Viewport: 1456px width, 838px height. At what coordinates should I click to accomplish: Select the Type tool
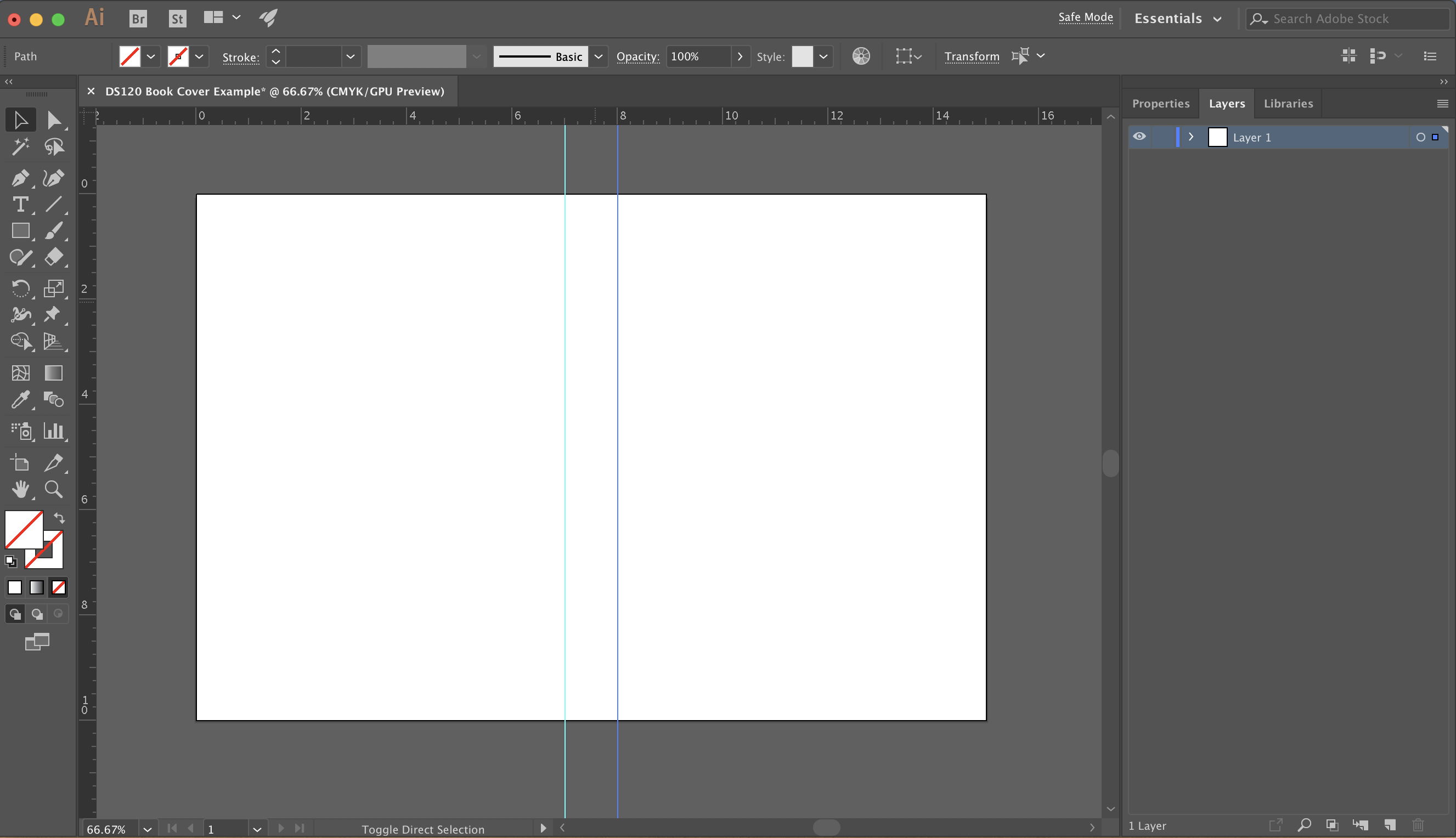coord(20,205)
